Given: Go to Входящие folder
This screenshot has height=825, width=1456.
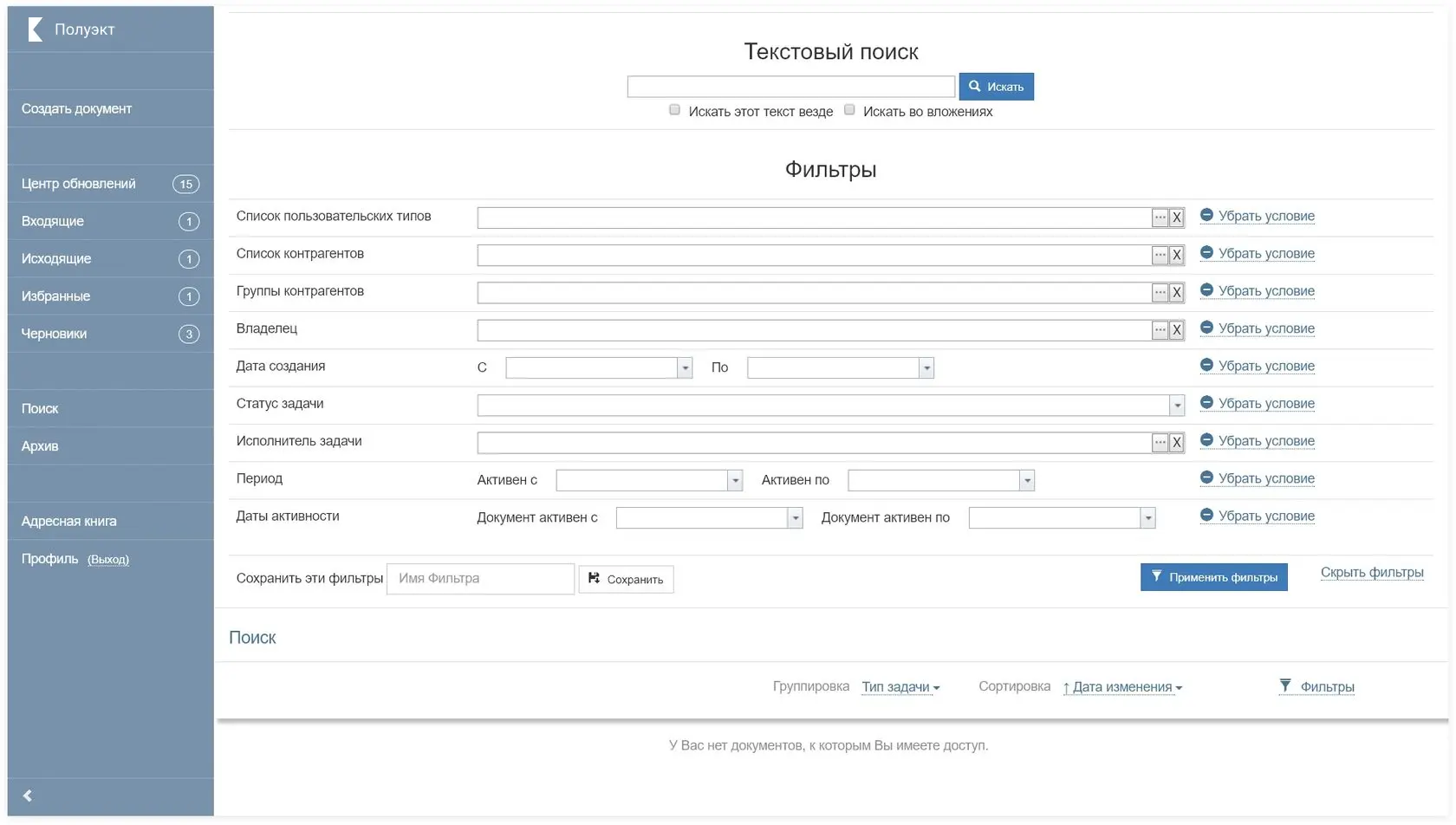Looking at the screenshot, I should click(x=111, y=221).
